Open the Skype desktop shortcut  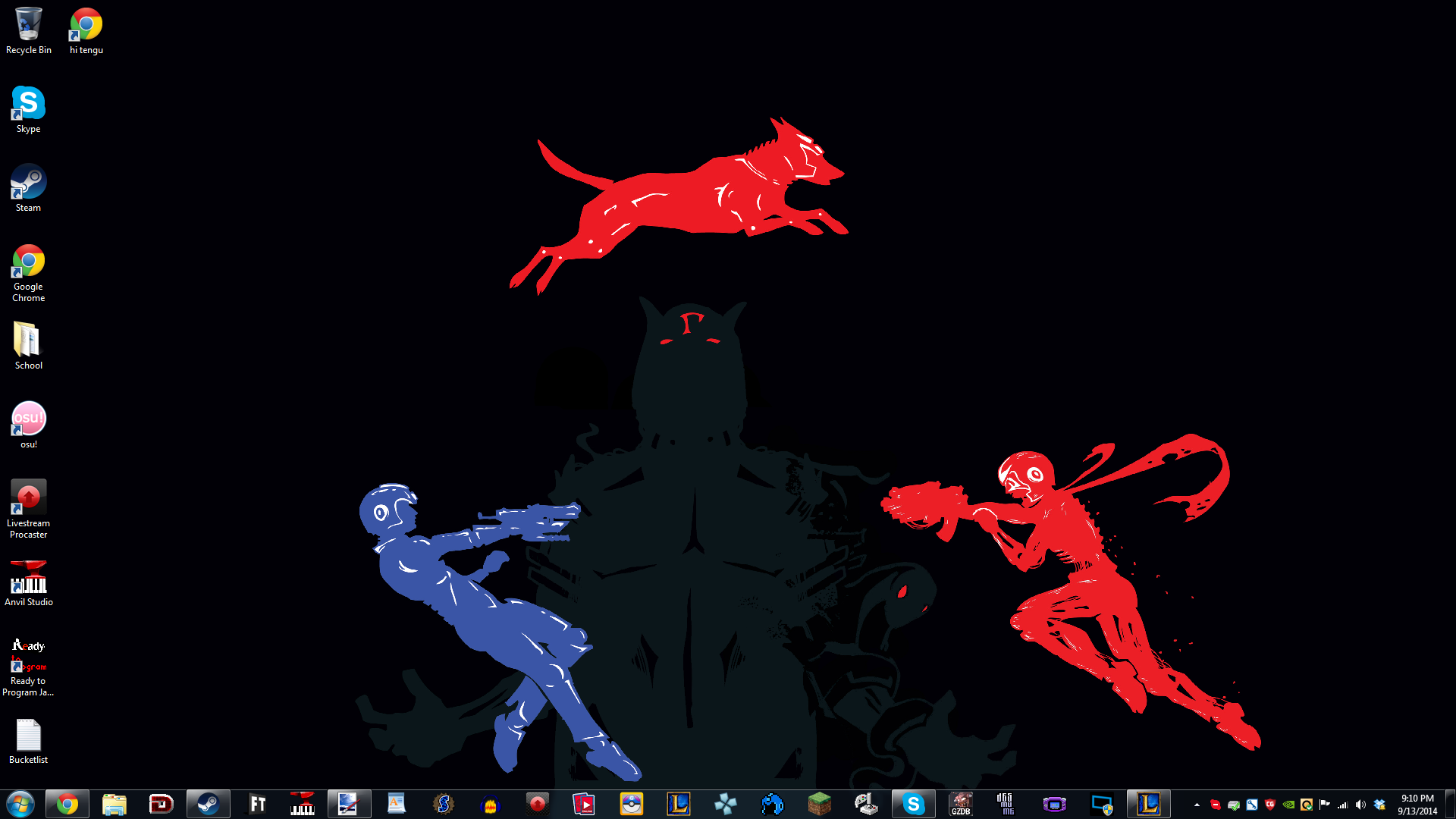[28, 104]
